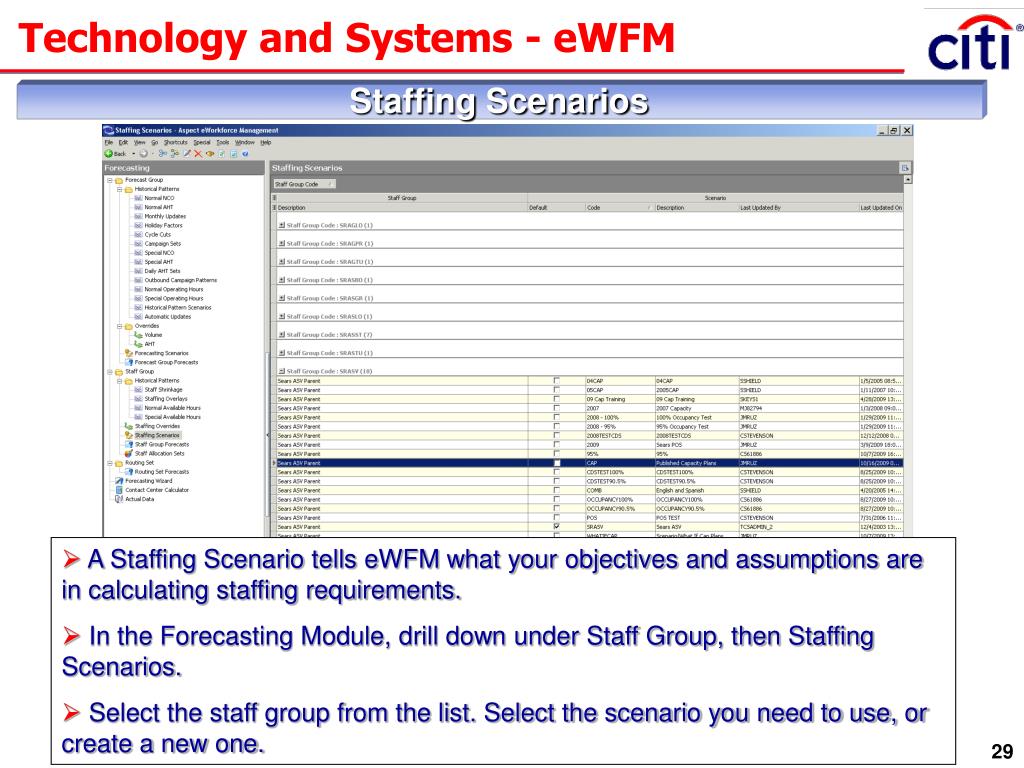The image size is (1024, 768).
Task: Expand Staff Group Code SRASGR group
Action: pyautogui.click(x=281, y=298)
